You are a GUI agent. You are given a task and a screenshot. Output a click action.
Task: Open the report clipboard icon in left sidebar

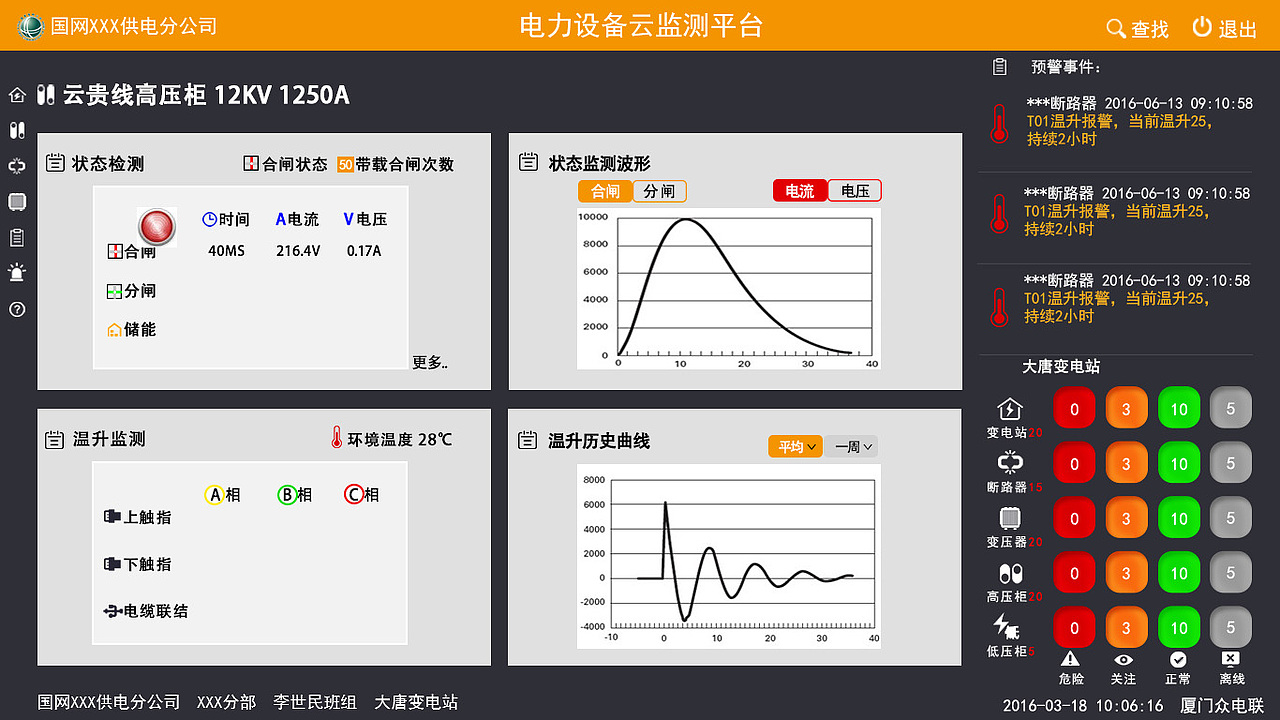click(16, 237)
